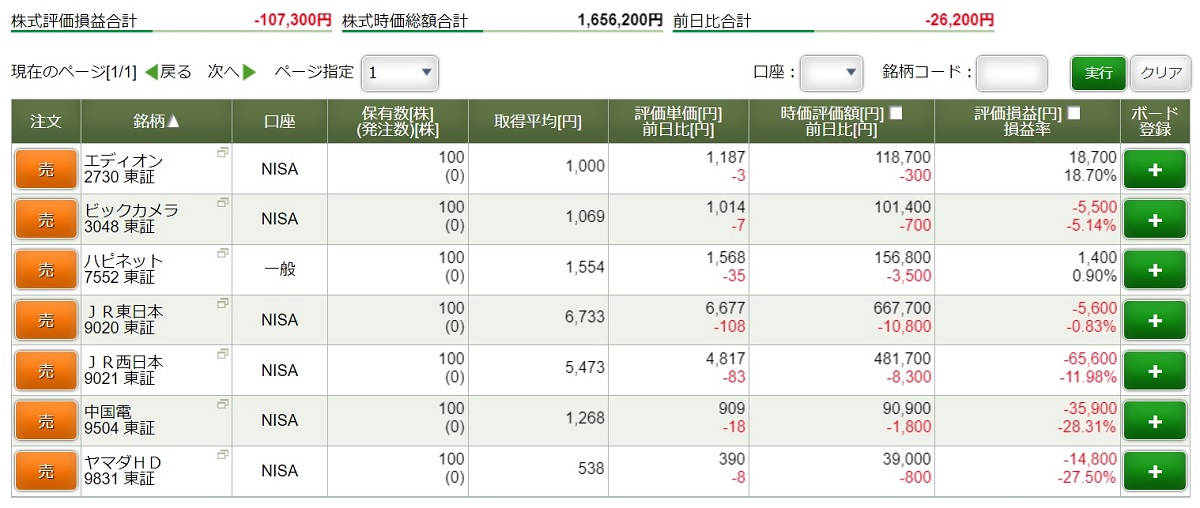Add ヤマダＨＤ to board with plus

click(x=1155, y=471)
